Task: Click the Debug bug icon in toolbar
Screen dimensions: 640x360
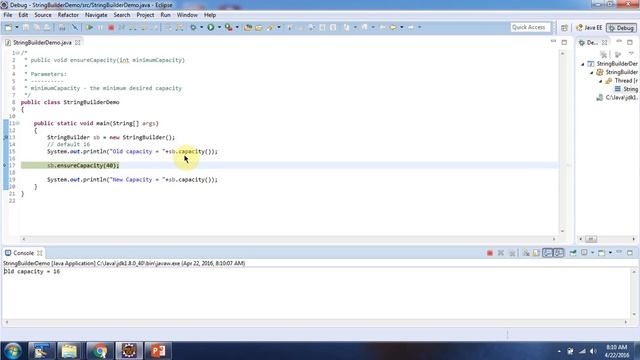Action: pyautogui.click(x=193, y=27)
